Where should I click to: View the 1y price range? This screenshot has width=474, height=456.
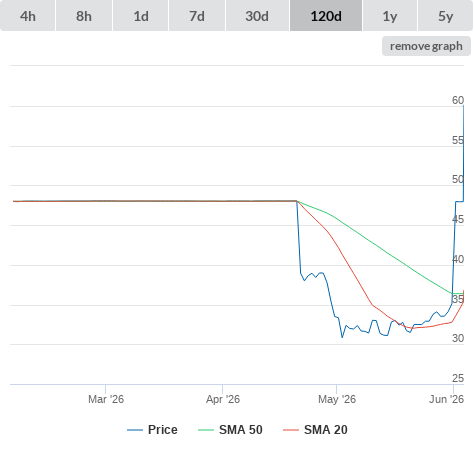tap(390, 16)
